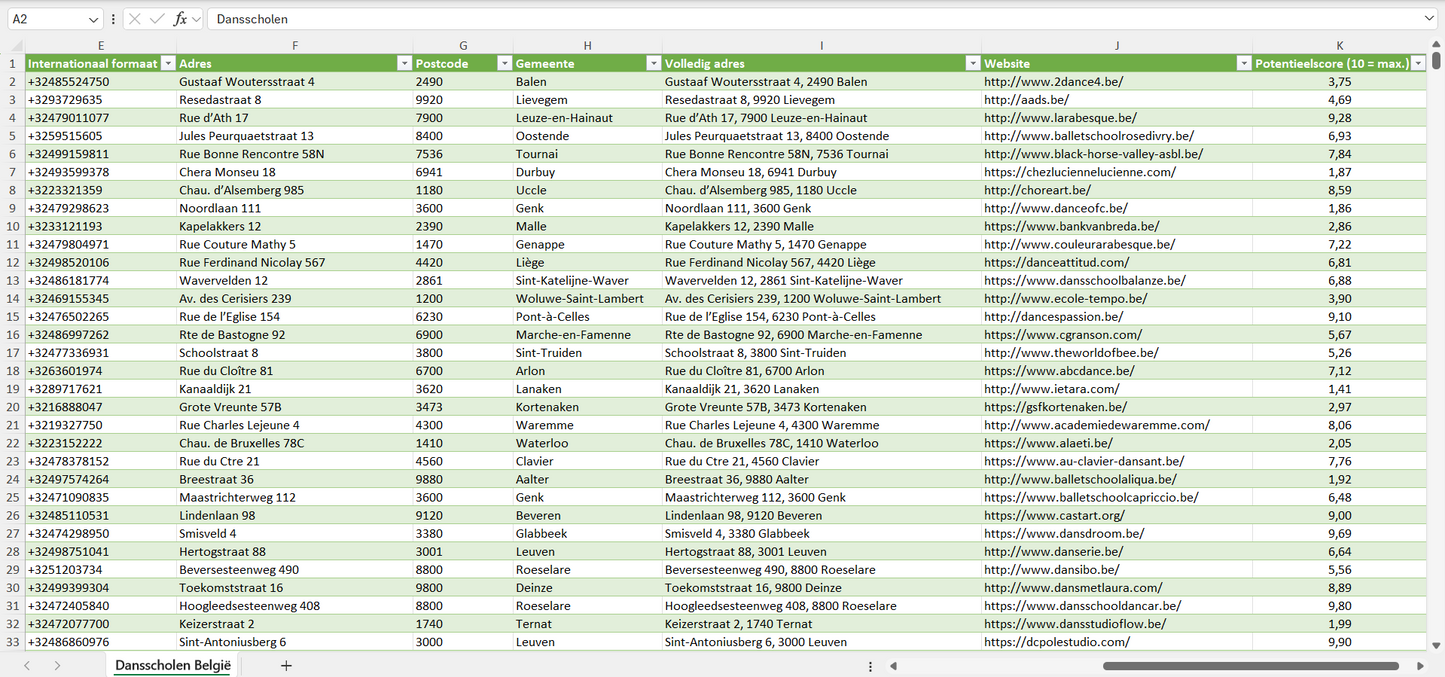Select the Dansscholen België sheet tab
This screenshot has height=677, width=1445.
pos(173,665)
